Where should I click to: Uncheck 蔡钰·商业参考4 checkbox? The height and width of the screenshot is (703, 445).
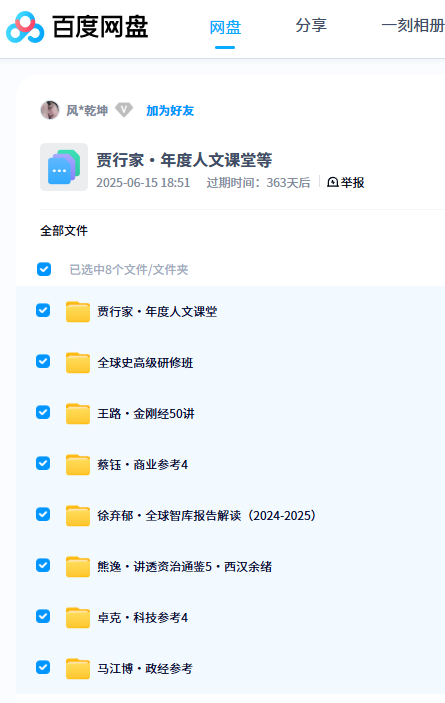43,463
